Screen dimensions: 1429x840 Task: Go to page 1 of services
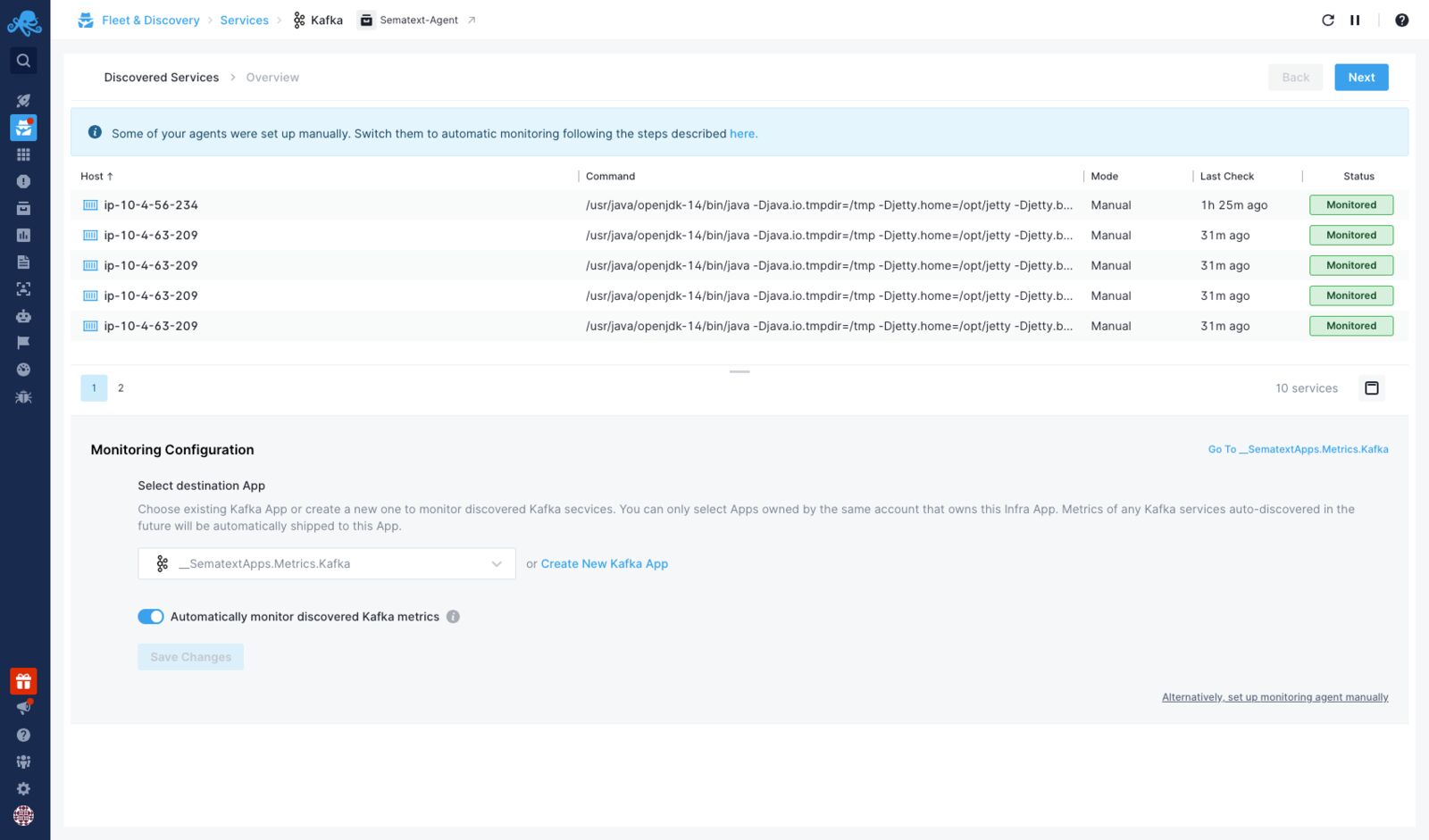tap(94, 387)
